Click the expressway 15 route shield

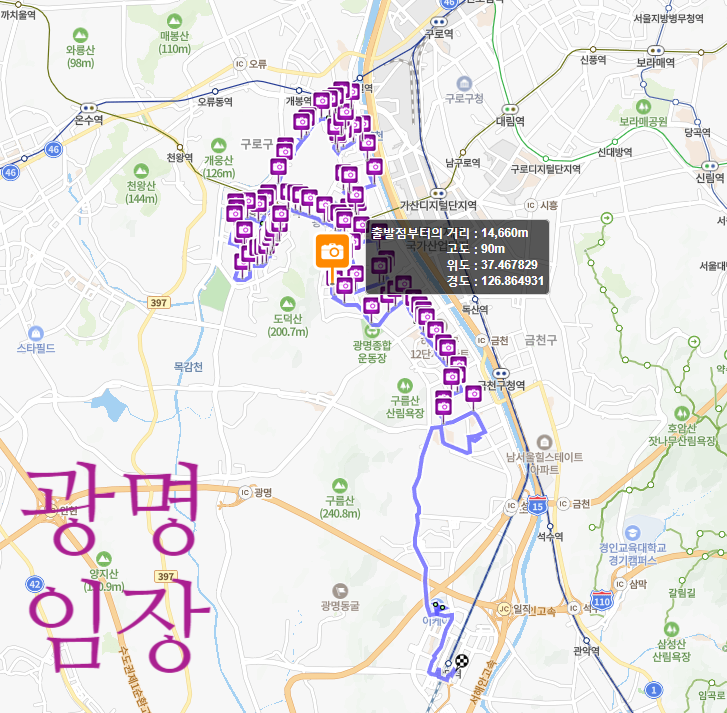click(538, 505)
